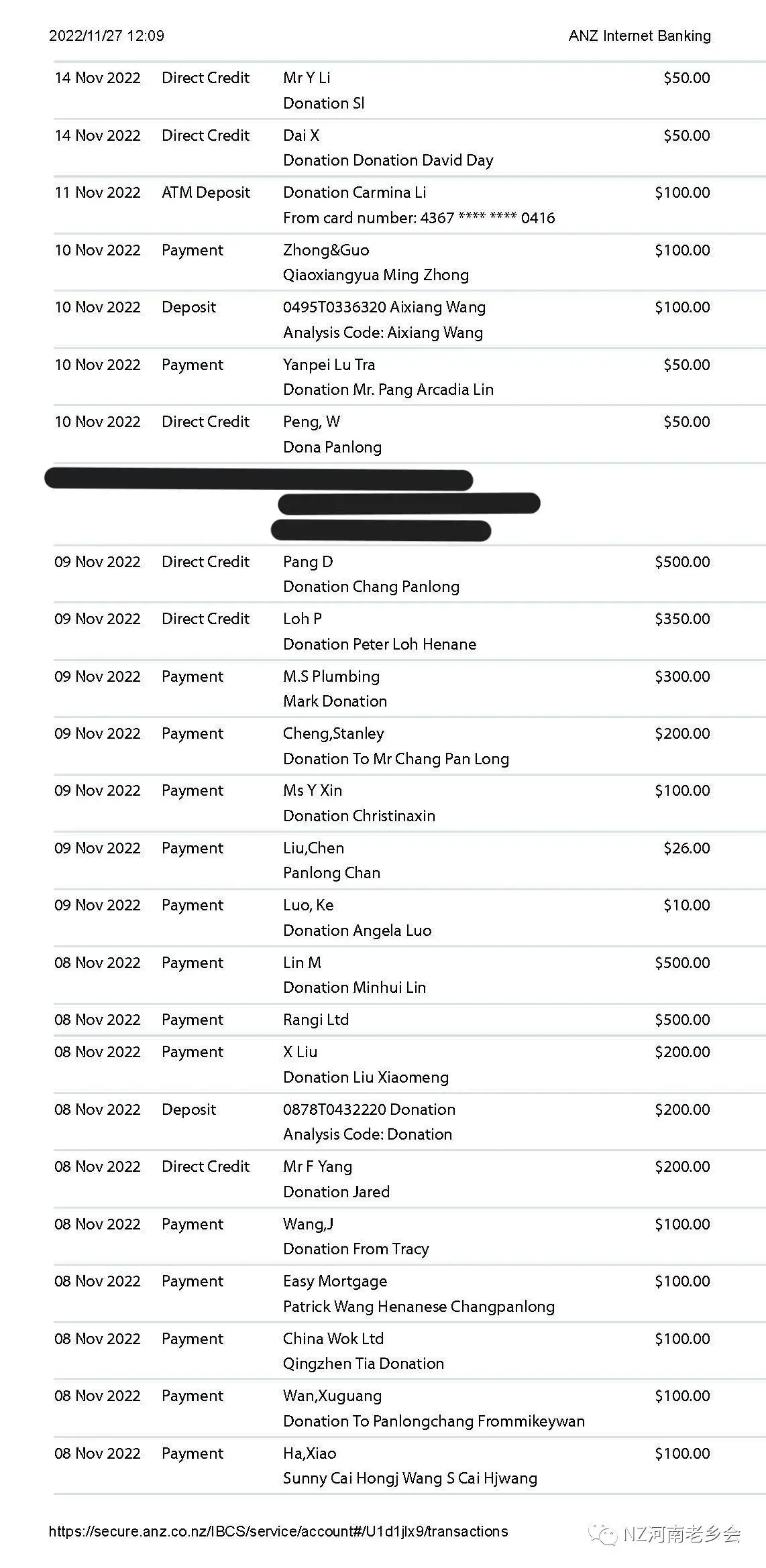Select the Aixiang Wang deposit row
Viewport: 766px width, 1568px height.
coord(409,320)
